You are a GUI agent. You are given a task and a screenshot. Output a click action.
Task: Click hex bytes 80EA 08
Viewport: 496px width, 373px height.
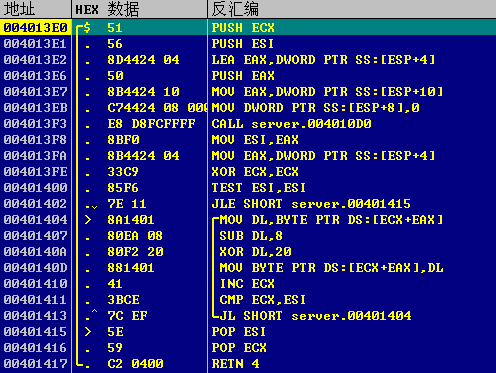point(135,236)
